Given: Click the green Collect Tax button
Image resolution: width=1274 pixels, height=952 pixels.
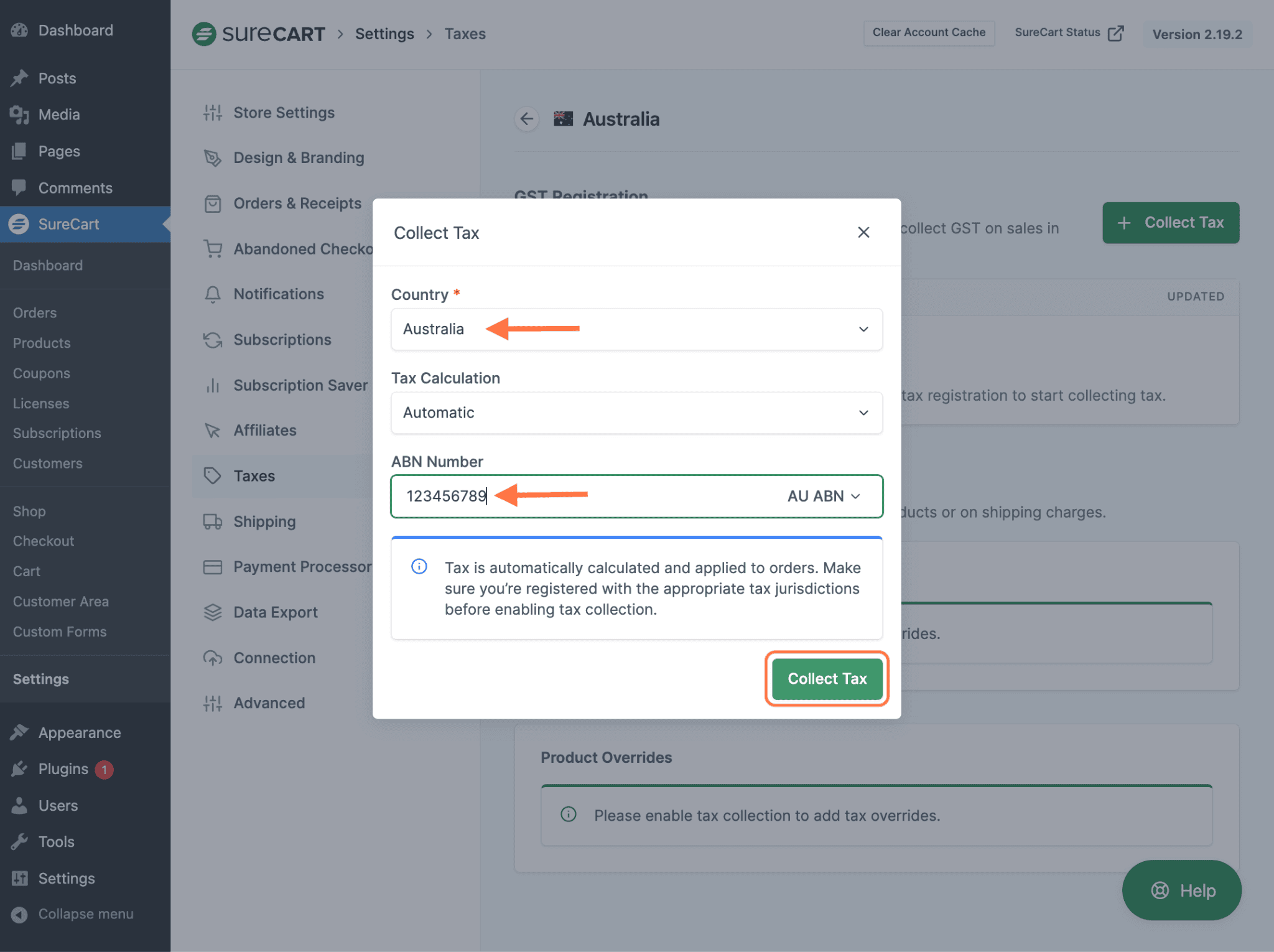Looking at the screenshot, I should pyautogui.click(x=826, y=678).
